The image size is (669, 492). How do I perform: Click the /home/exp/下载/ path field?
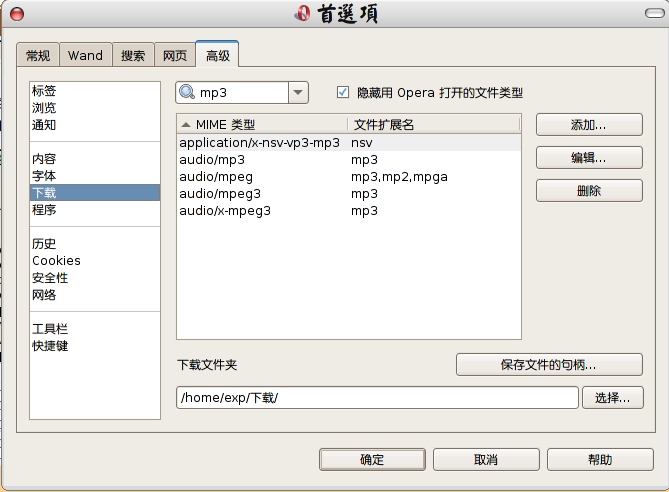pos(377,398)
